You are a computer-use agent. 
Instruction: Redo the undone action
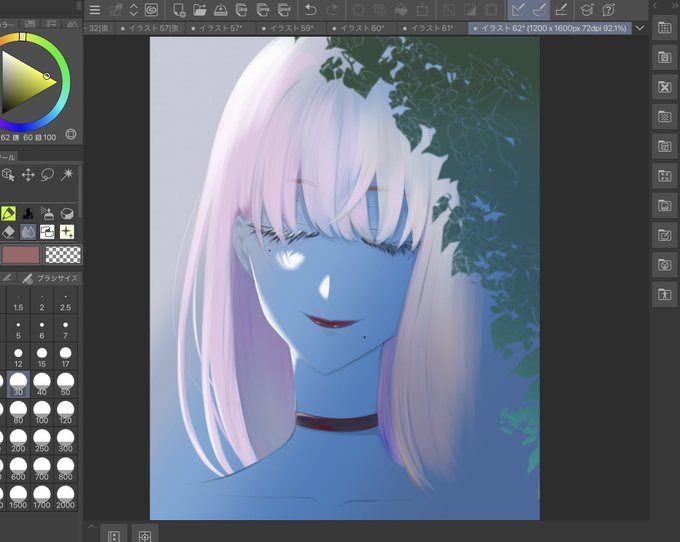tap(331, 10)
